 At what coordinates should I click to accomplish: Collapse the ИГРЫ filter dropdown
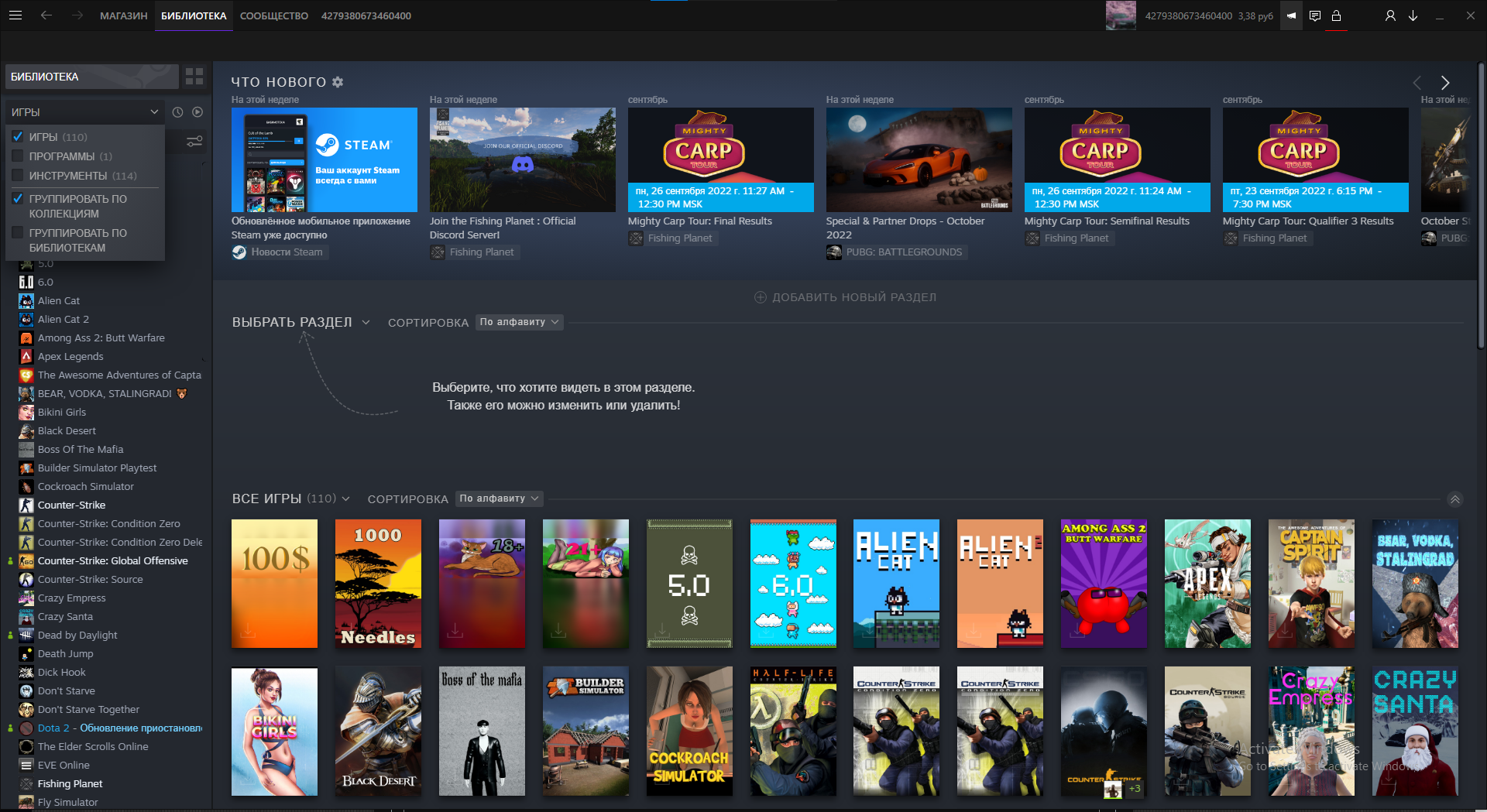coord(84,112)
